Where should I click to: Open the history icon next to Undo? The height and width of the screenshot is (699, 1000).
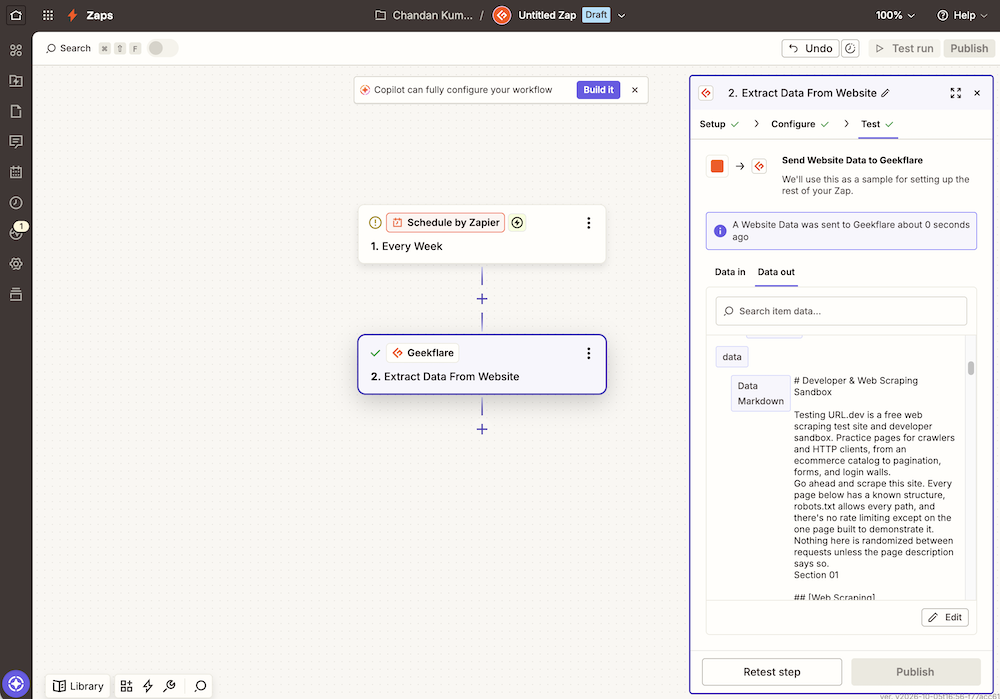click(850, 48)
